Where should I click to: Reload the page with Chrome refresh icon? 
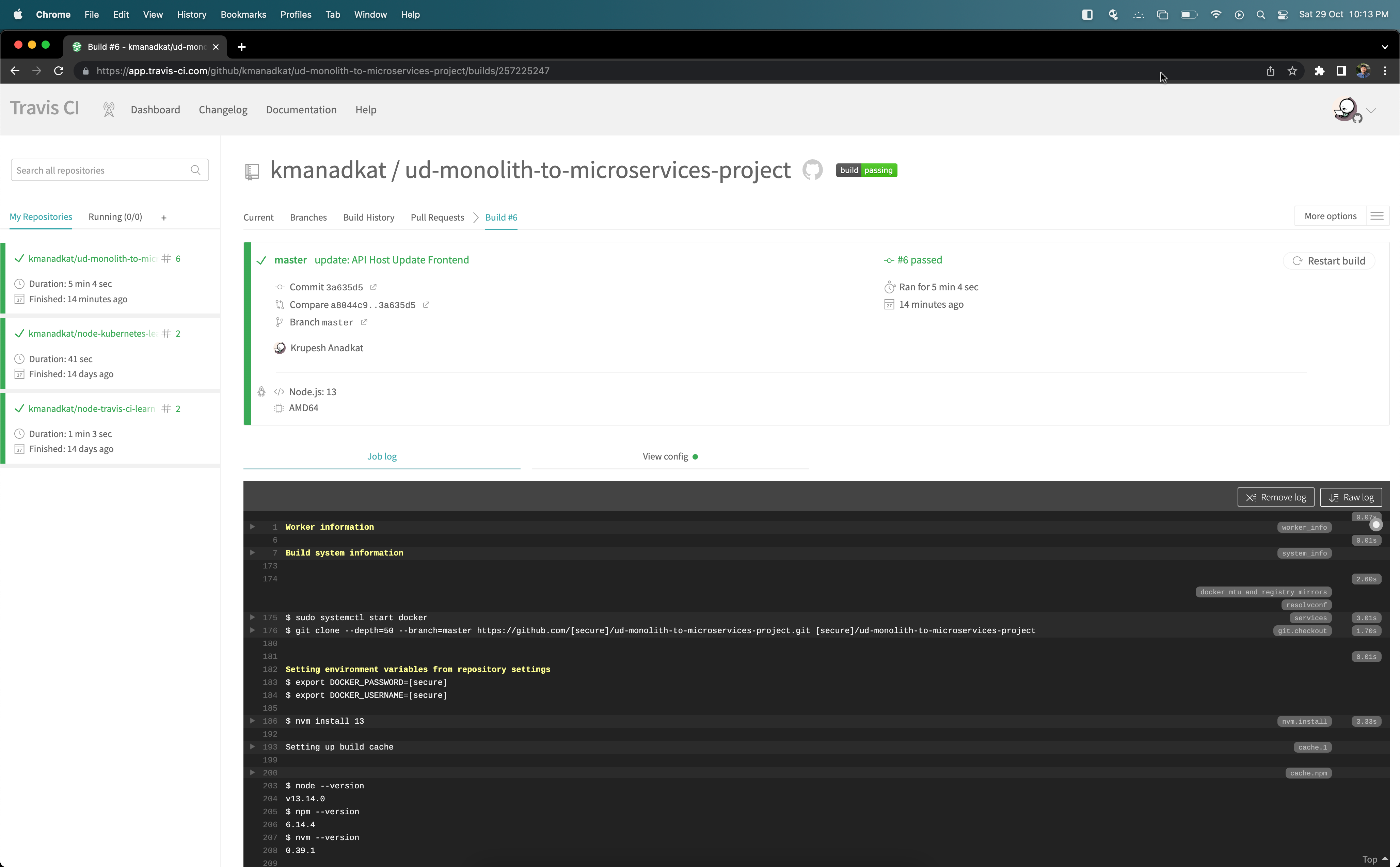click(x=59, y=70)
